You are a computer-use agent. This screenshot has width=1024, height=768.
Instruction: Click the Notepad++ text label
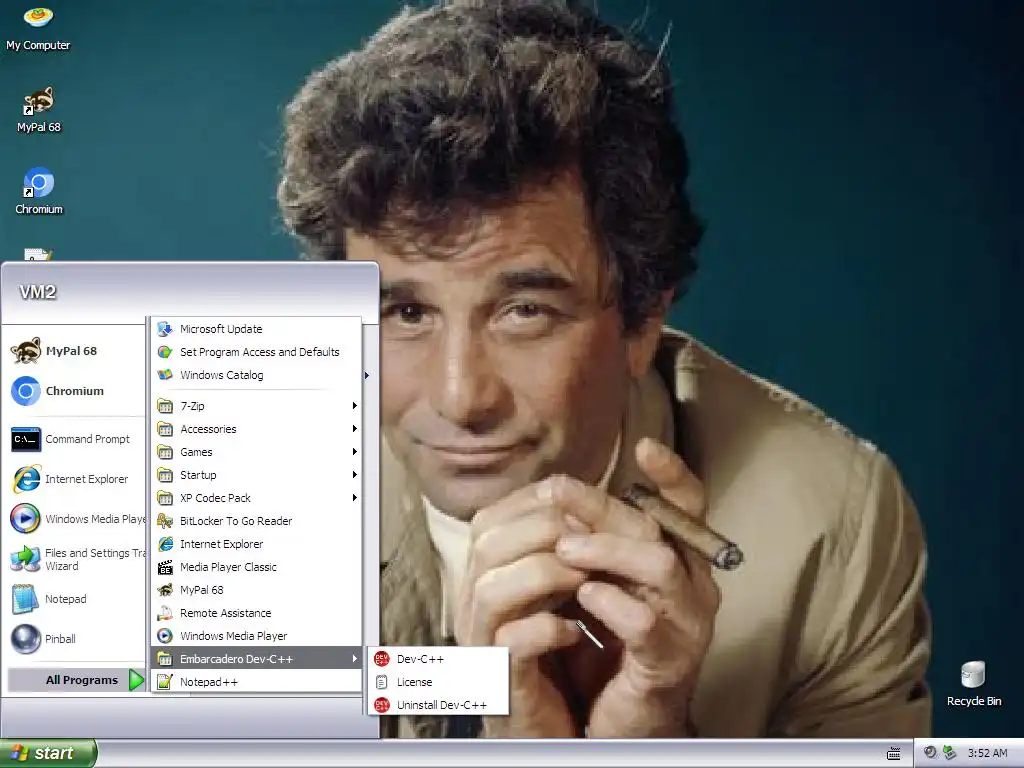209,682
